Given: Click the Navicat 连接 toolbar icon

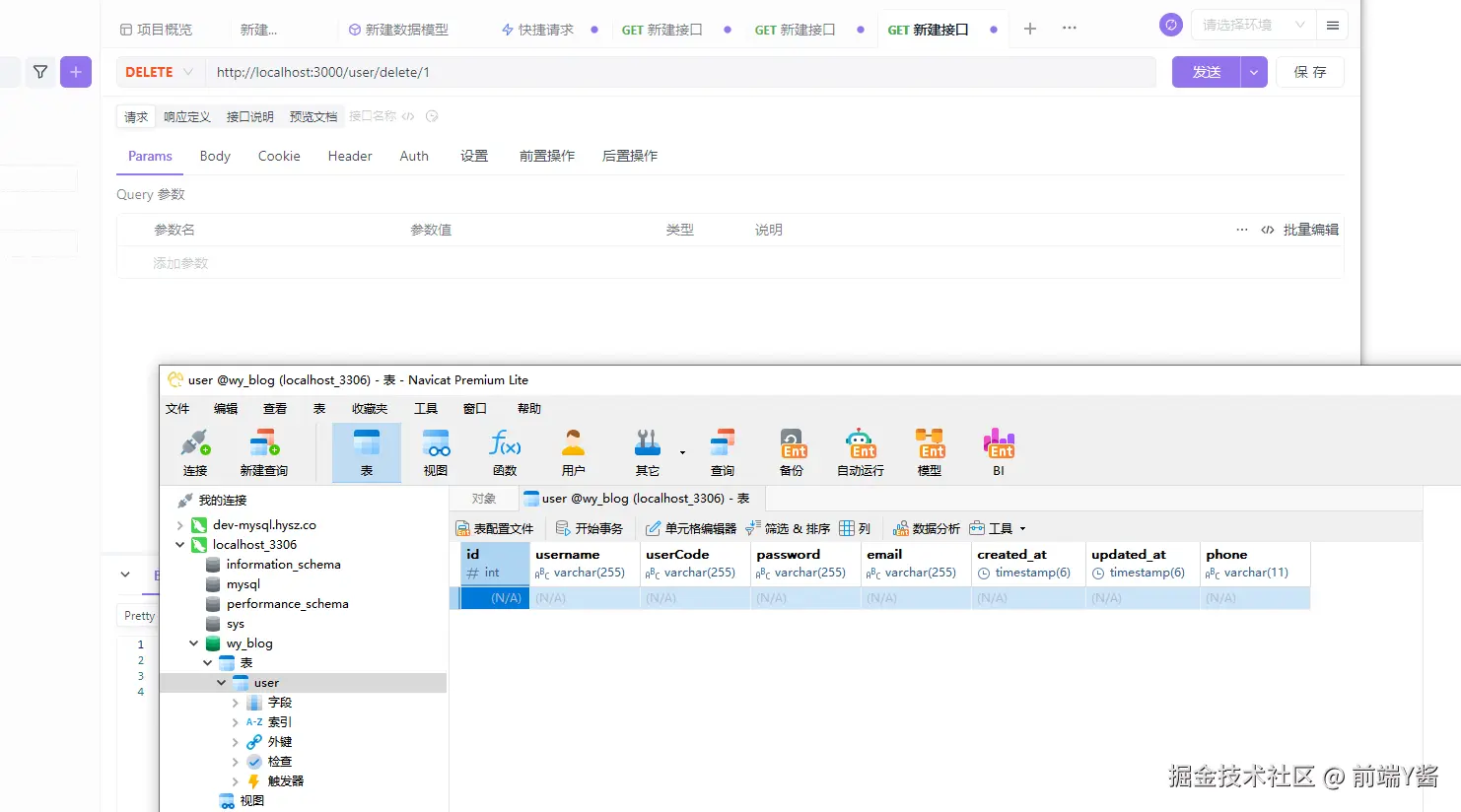Looking at the screenshot, I should (x=195, y=452).
